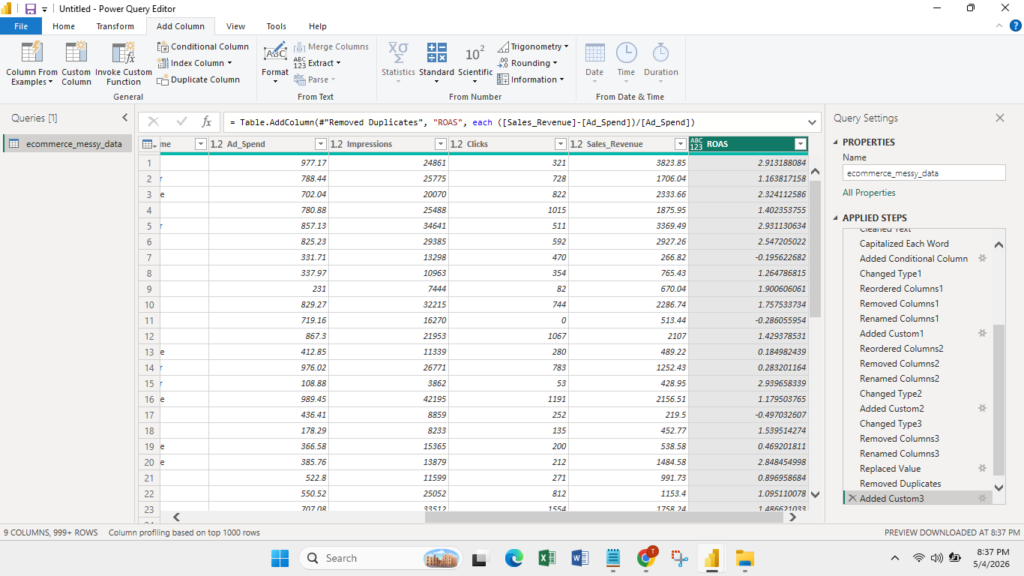Open All Properties link

click(869, 193)
